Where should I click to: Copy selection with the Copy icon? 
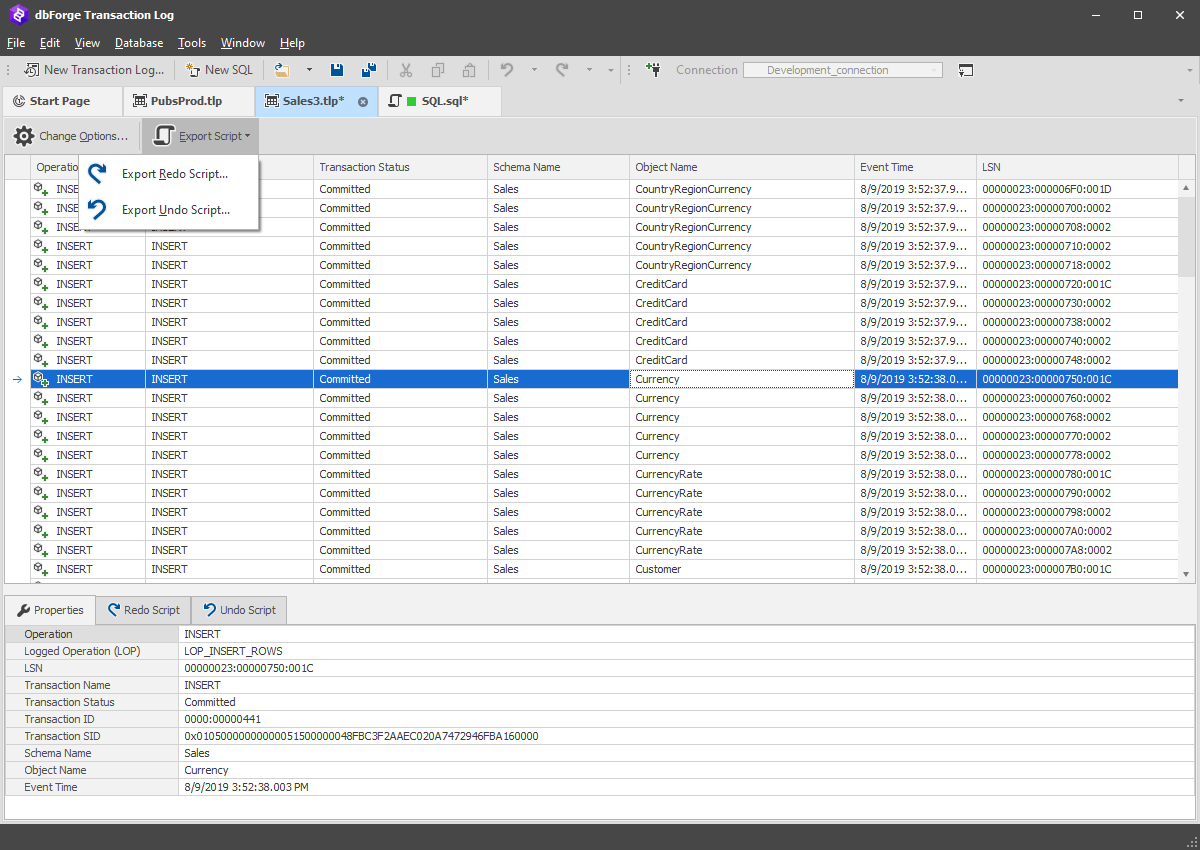(x=438, y=69)
